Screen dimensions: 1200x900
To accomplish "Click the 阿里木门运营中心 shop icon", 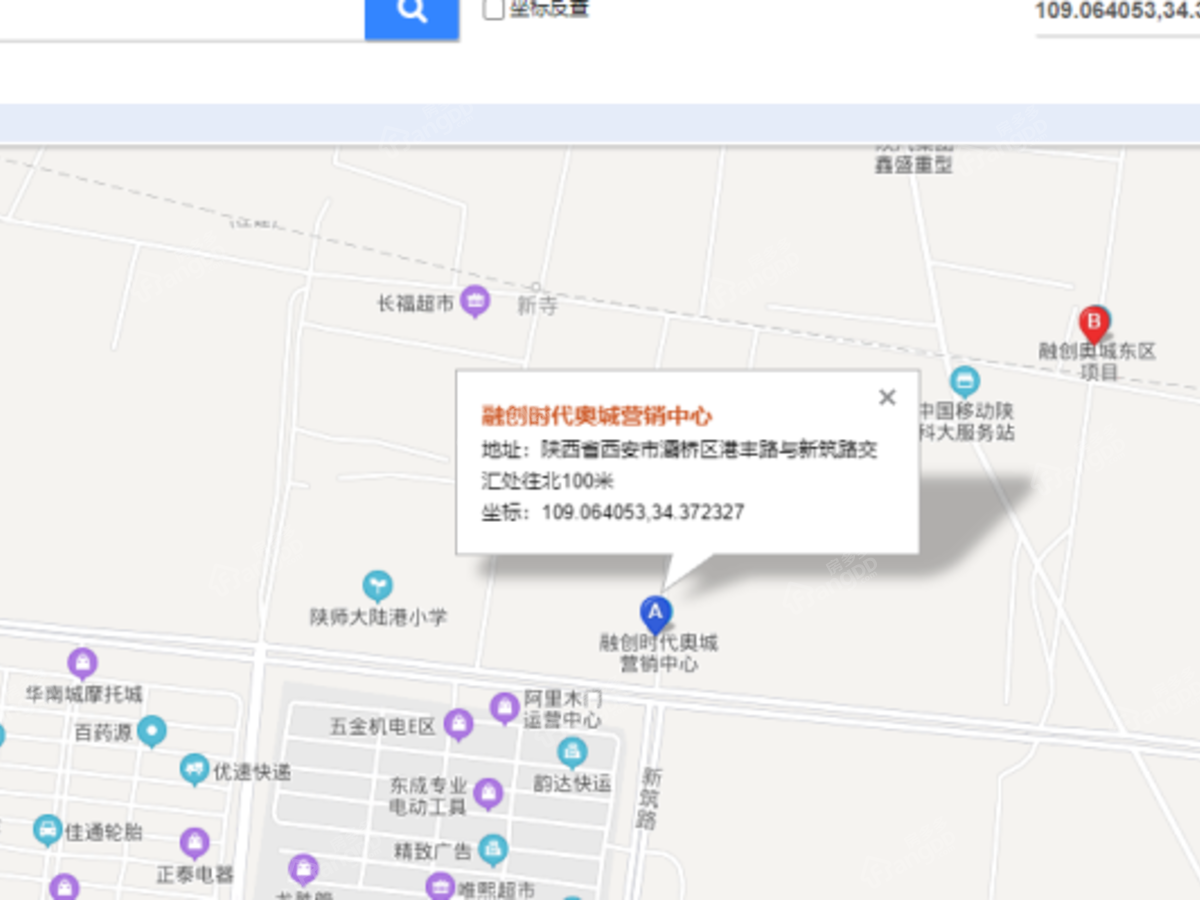I will click(505, 708).
